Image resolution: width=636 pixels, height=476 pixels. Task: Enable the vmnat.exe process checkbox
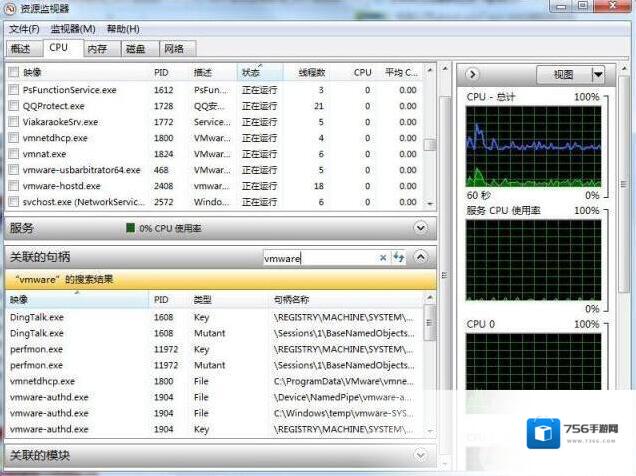pos(13,154)
